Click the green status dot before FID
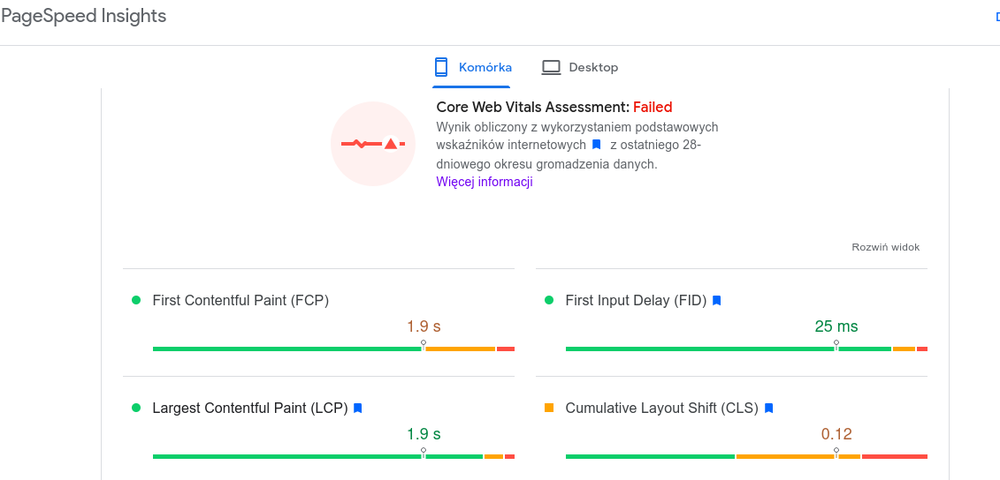This screenshot has height=480, width=1000. (548, 300)
